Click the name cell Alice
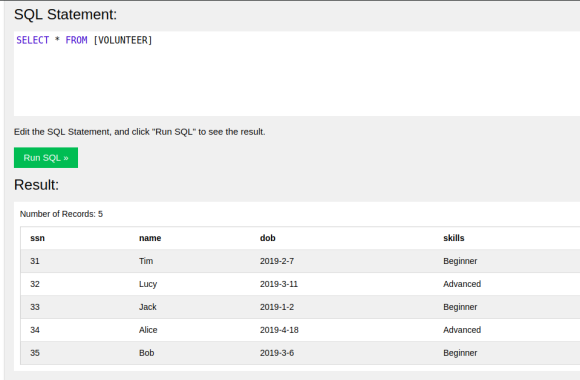Screen dimensions: 580x380 [x=148, y=330]
